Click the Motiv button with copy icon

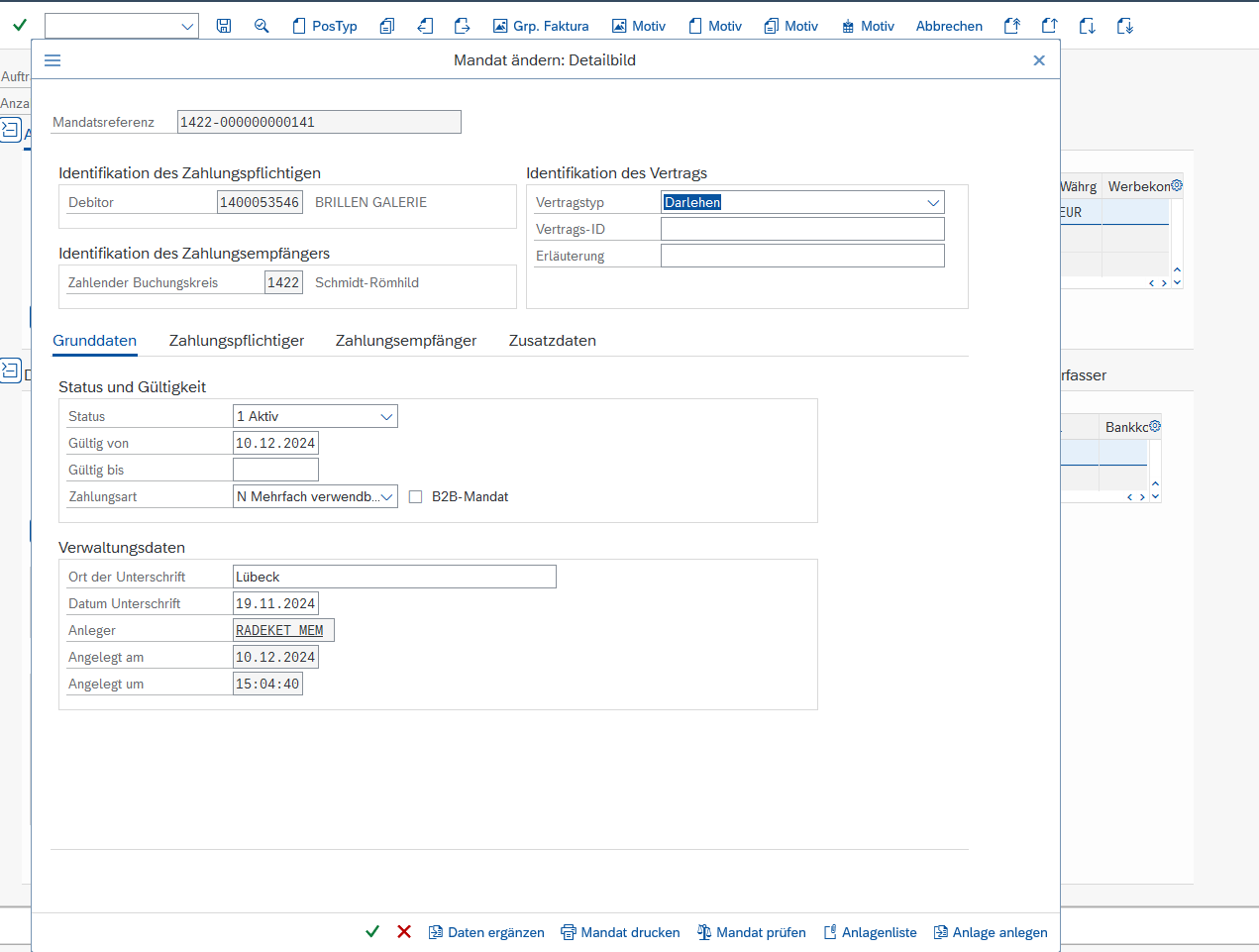pyautogui.click(x=791, y=26)
